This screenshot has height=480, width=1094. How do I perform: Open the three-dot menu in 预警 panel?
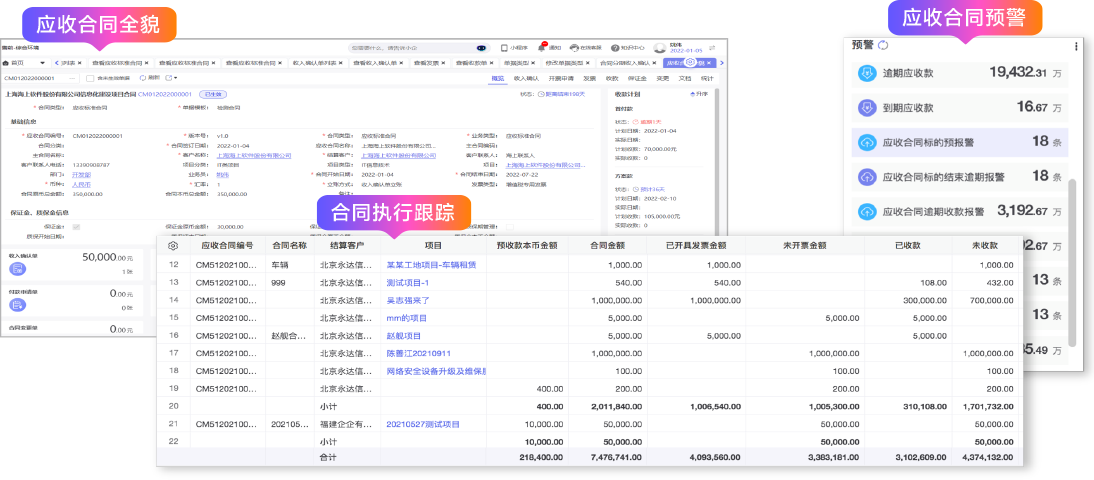pos(1076,46)
